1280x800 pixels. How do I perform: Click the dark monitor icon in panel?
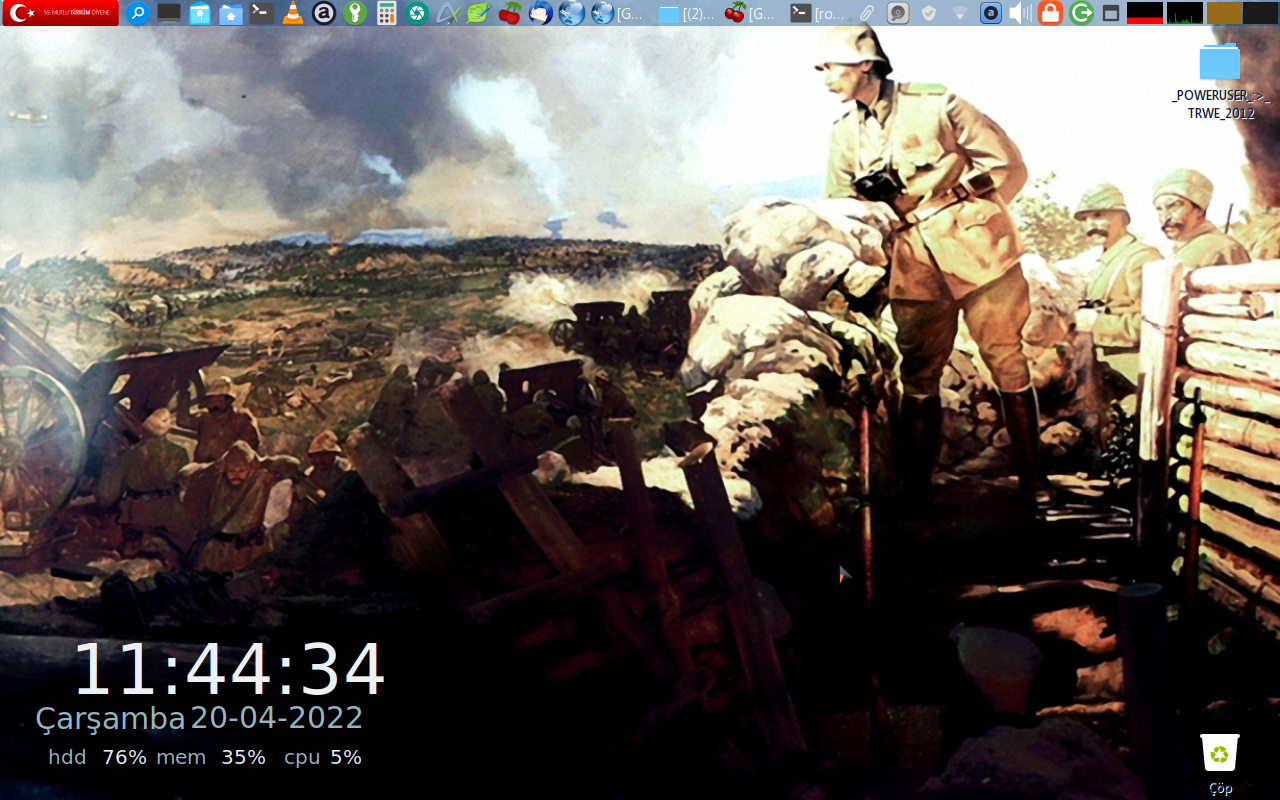(169, 13)
